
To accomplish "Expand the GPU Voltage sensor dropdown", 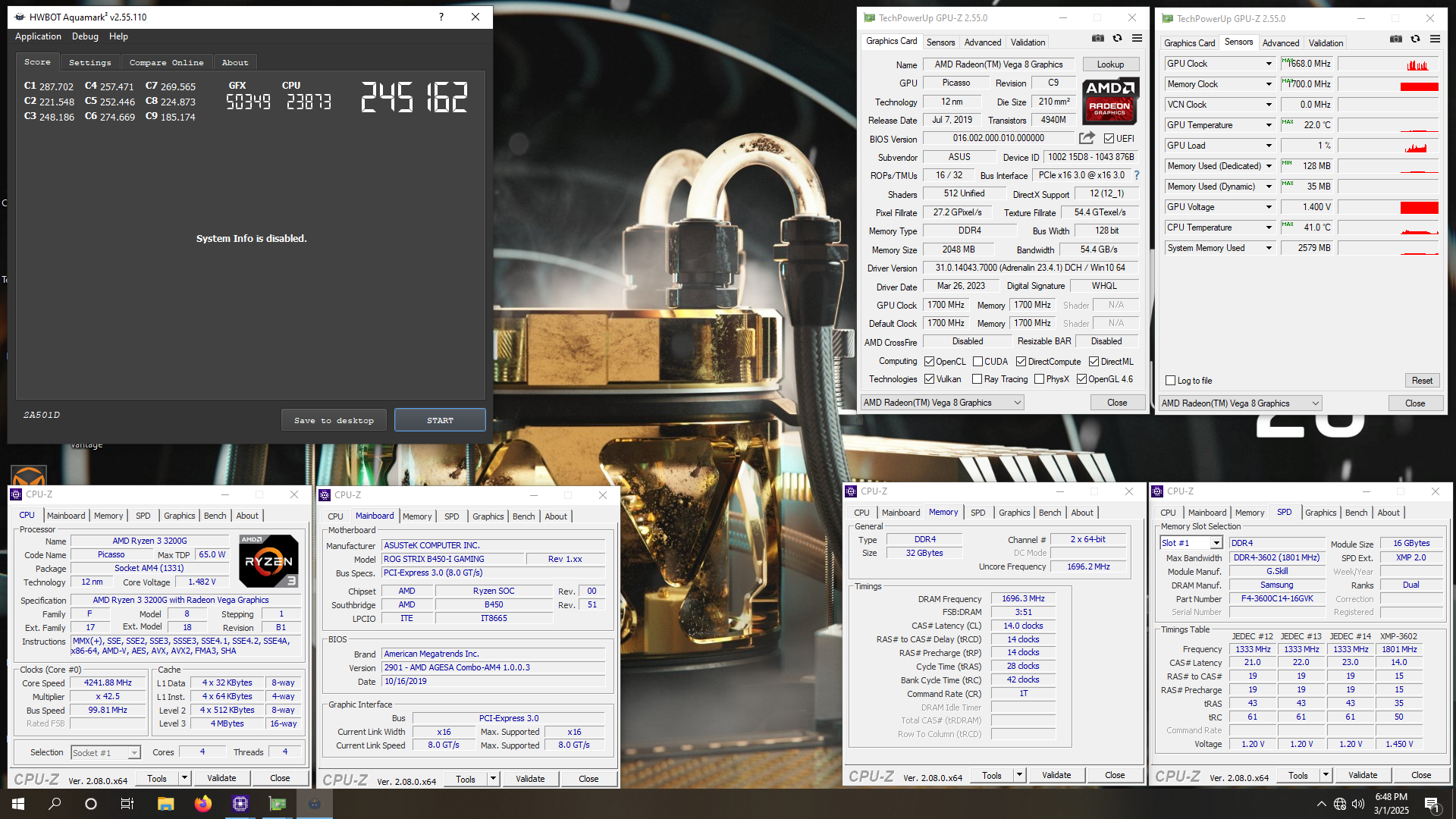I will tap(1269, 207).
